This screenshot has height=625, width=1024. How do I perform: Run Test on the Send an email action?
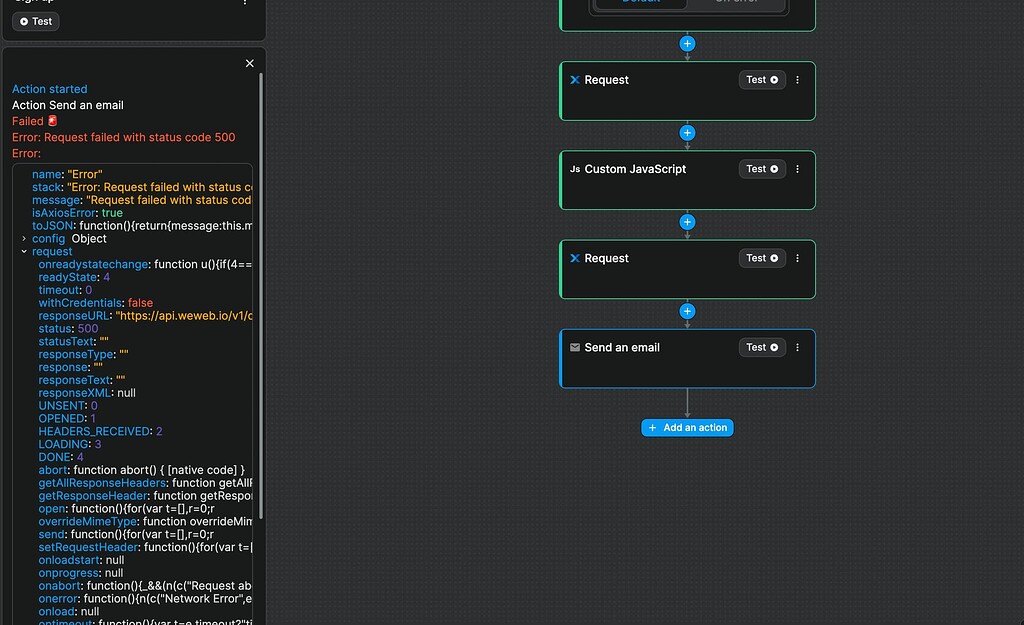761,347
